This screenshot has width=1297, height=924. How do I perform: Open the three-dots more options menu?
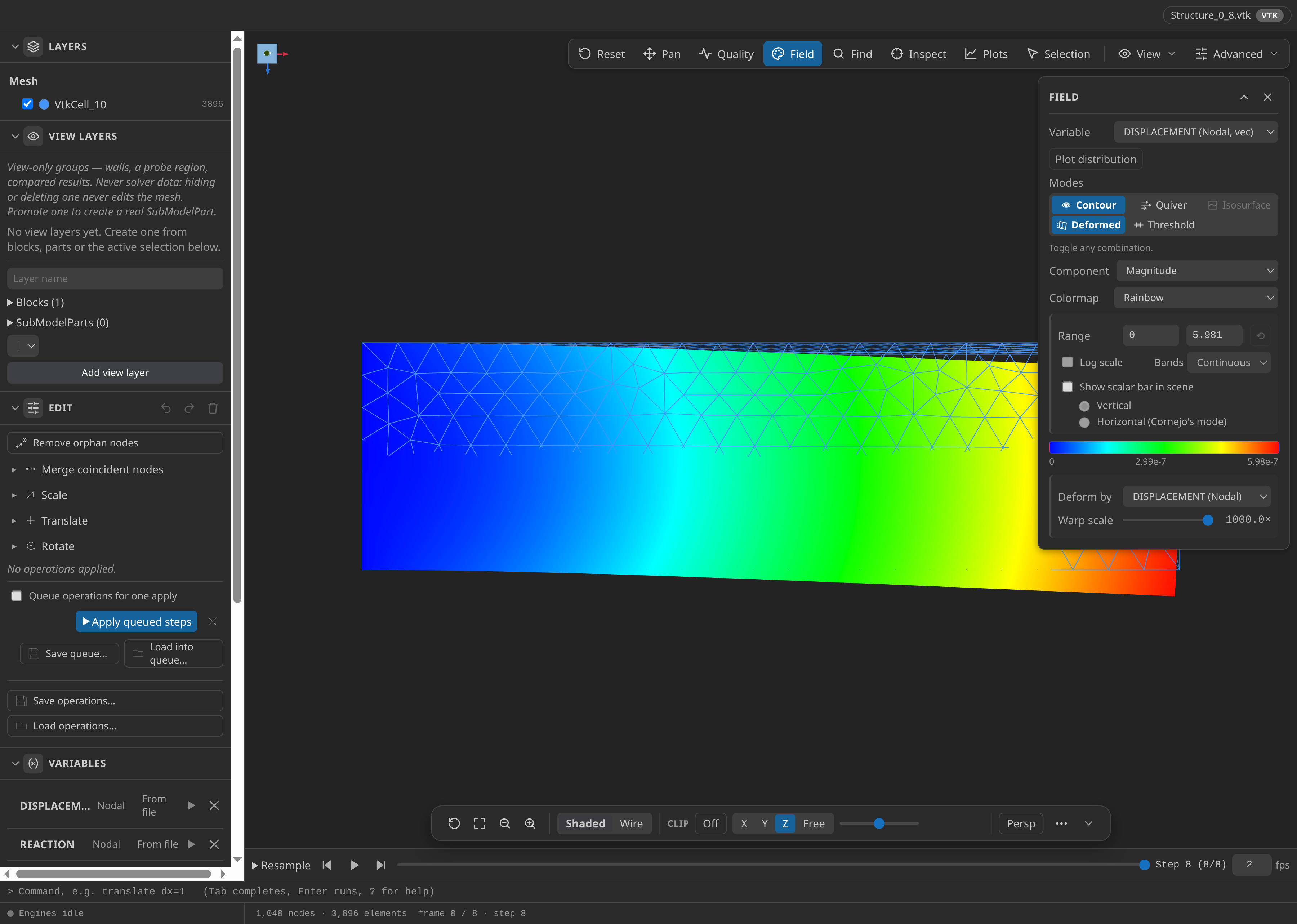point(1061,823)
